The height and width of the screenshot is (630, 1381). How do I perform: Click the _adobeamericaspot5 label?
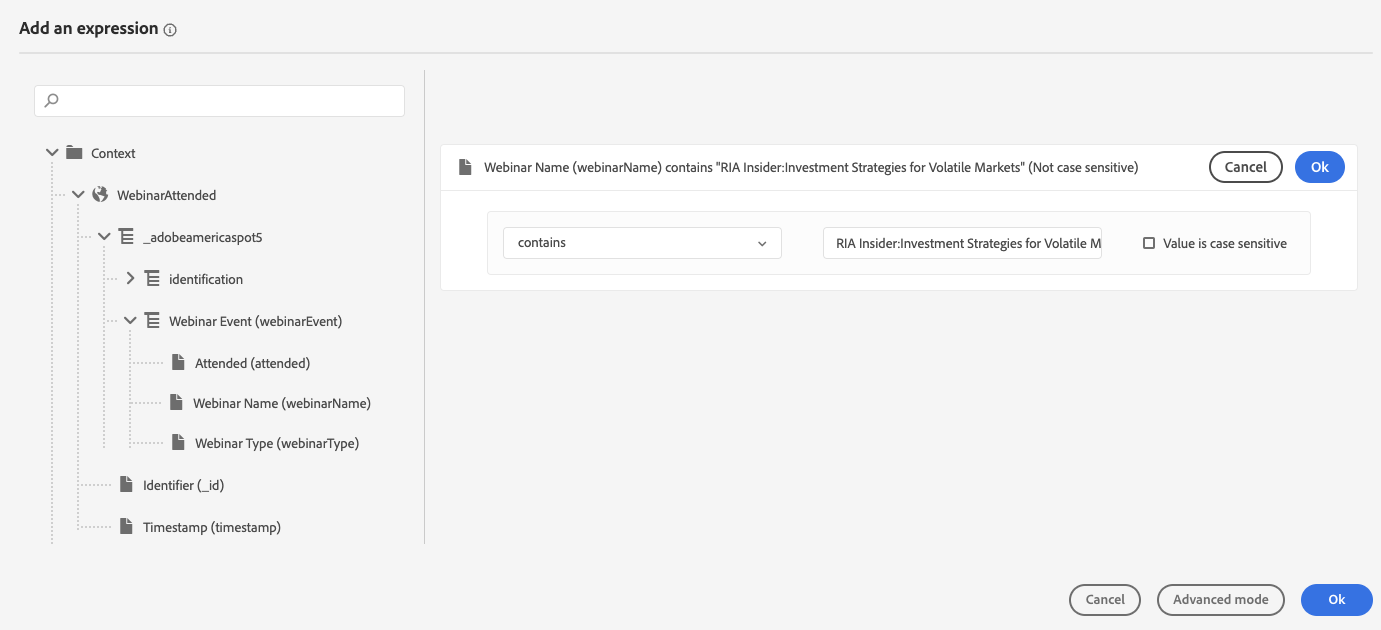pos(203,237)
